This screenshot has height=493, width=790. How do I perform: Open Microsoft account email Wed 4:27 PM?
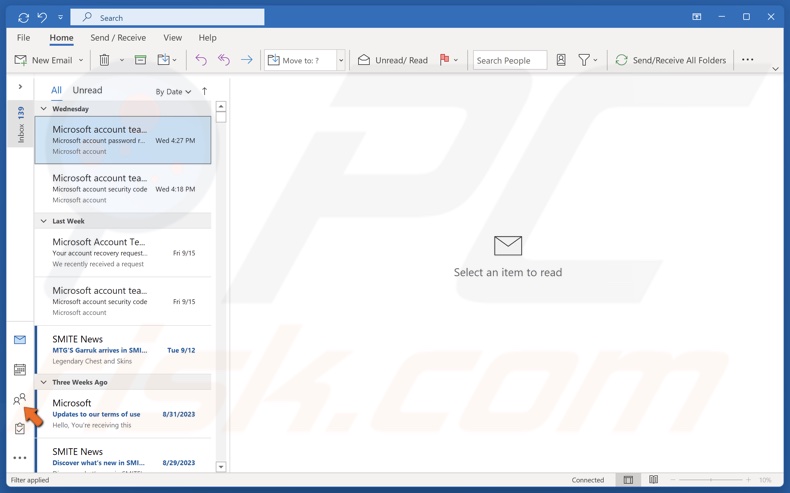tap(123, 140)
